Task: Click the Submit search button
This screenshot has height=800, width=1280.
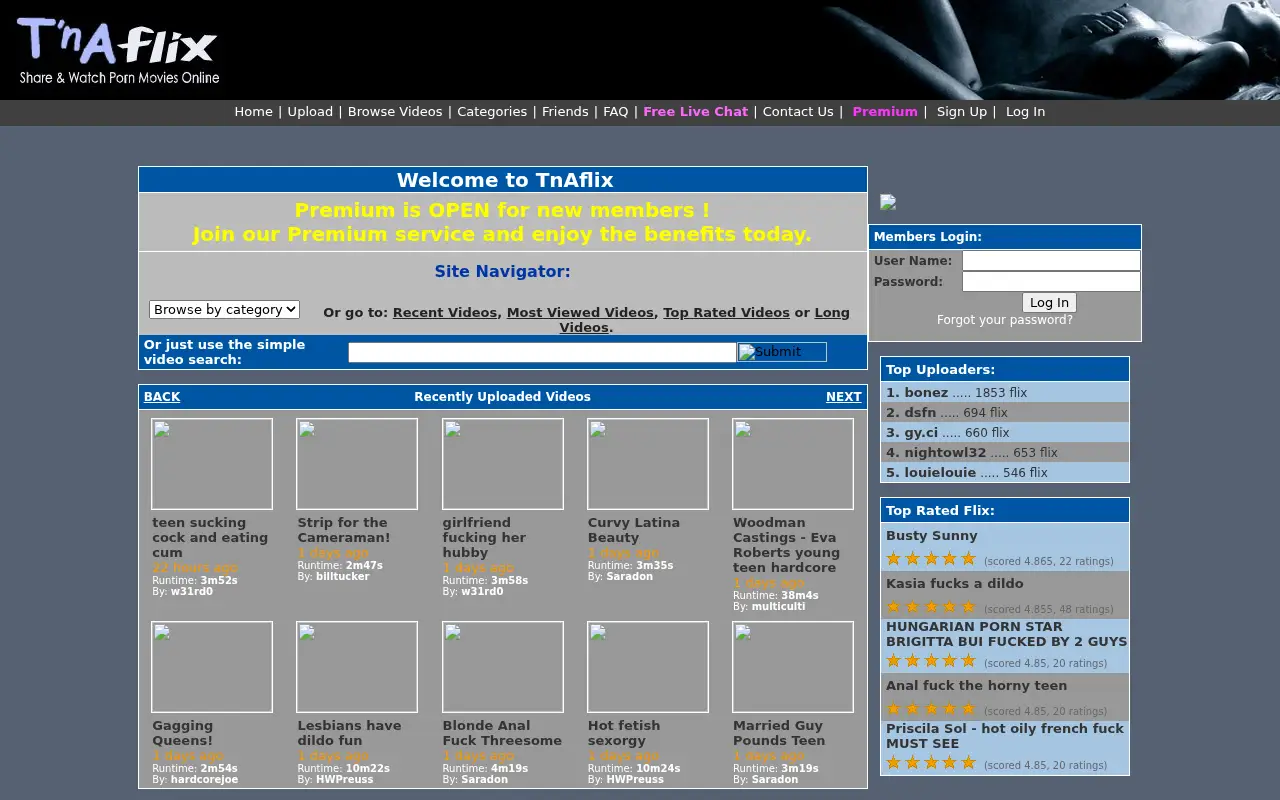Action: [x=782, y=352]
